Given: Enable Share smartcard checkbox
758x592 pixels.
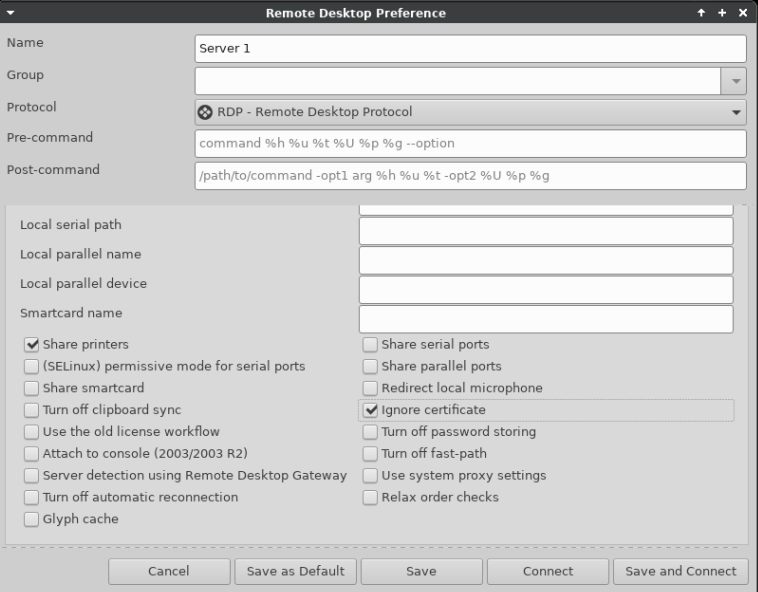Looking at the screenshot, I should pos(32,388).
